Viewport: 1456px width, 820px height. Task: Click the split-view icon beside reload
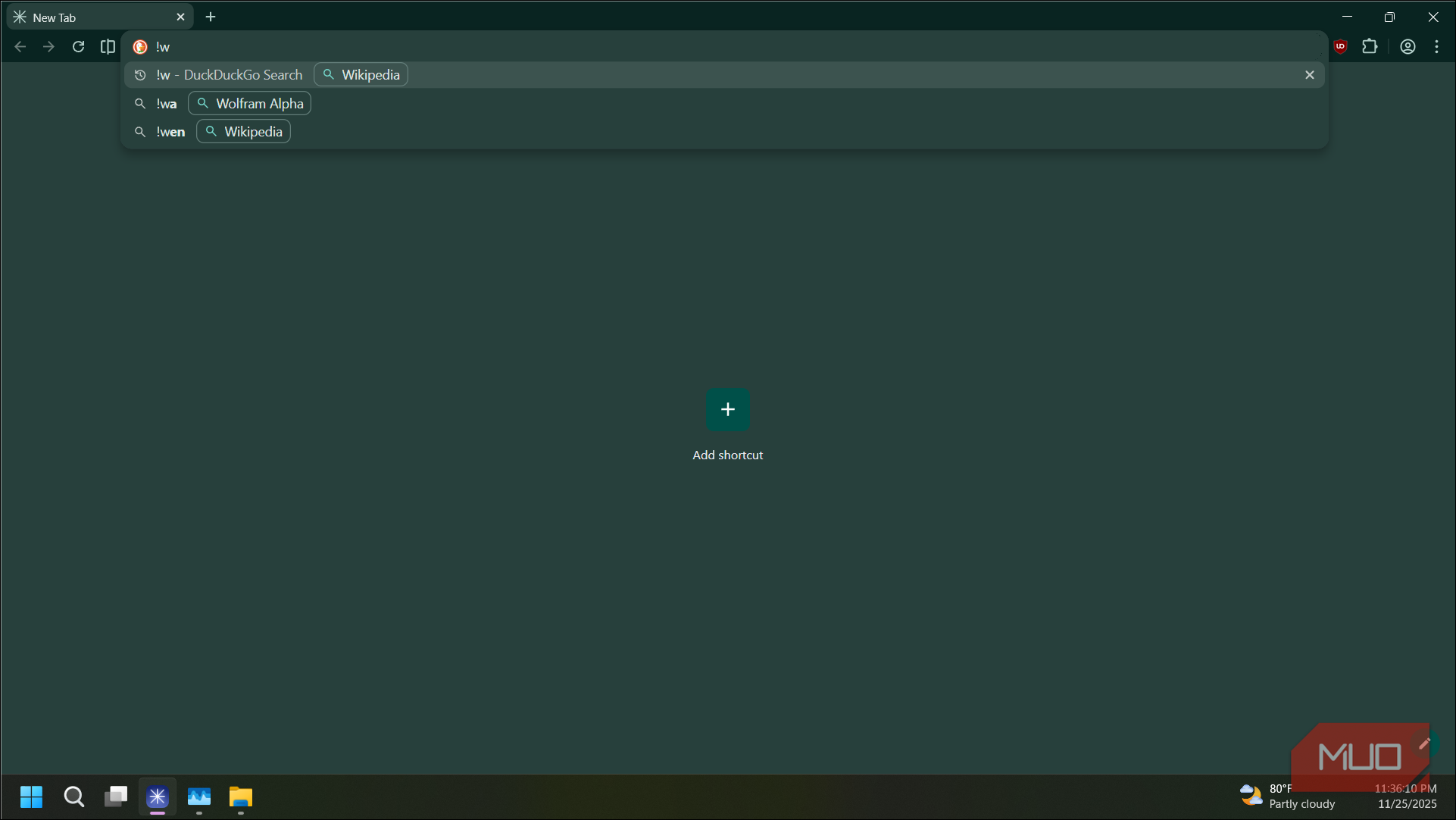[108, 46]
